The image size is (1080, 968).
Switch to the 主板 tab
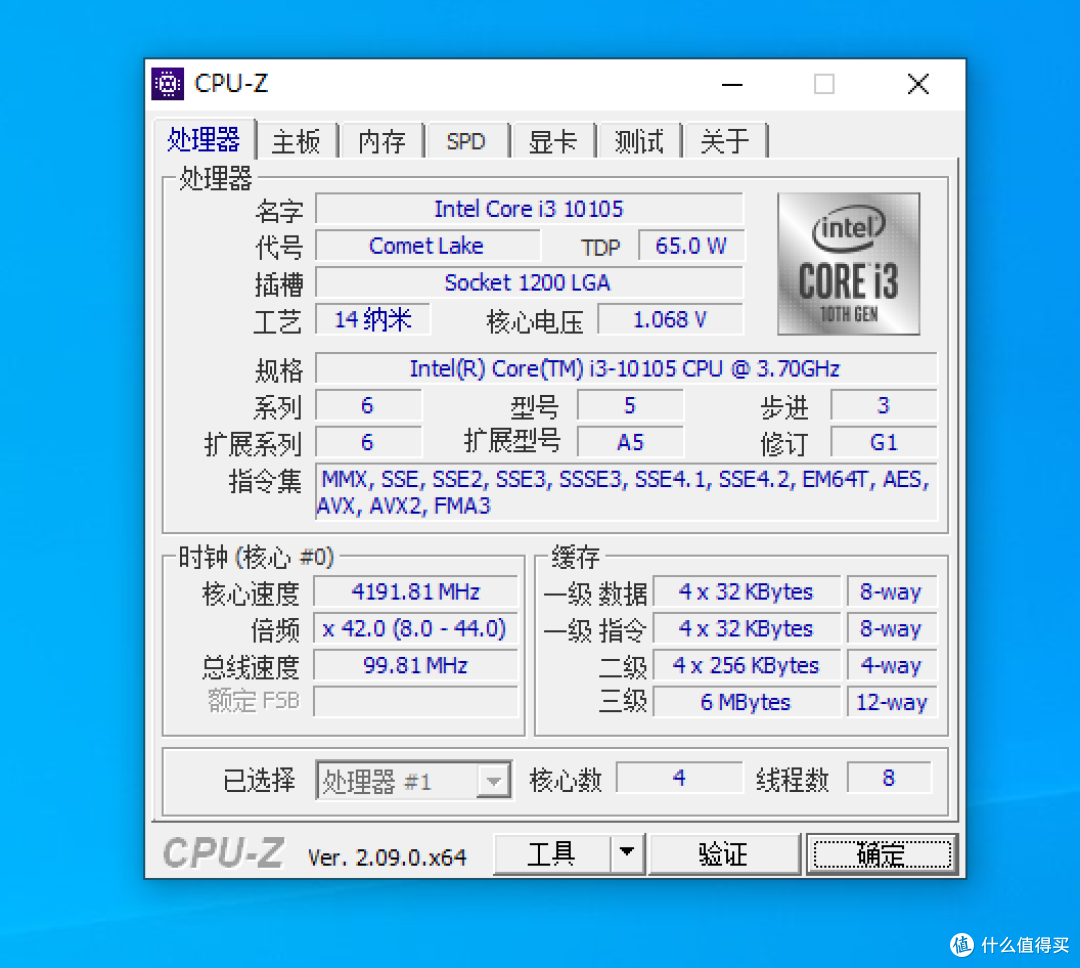click(296, 142)
